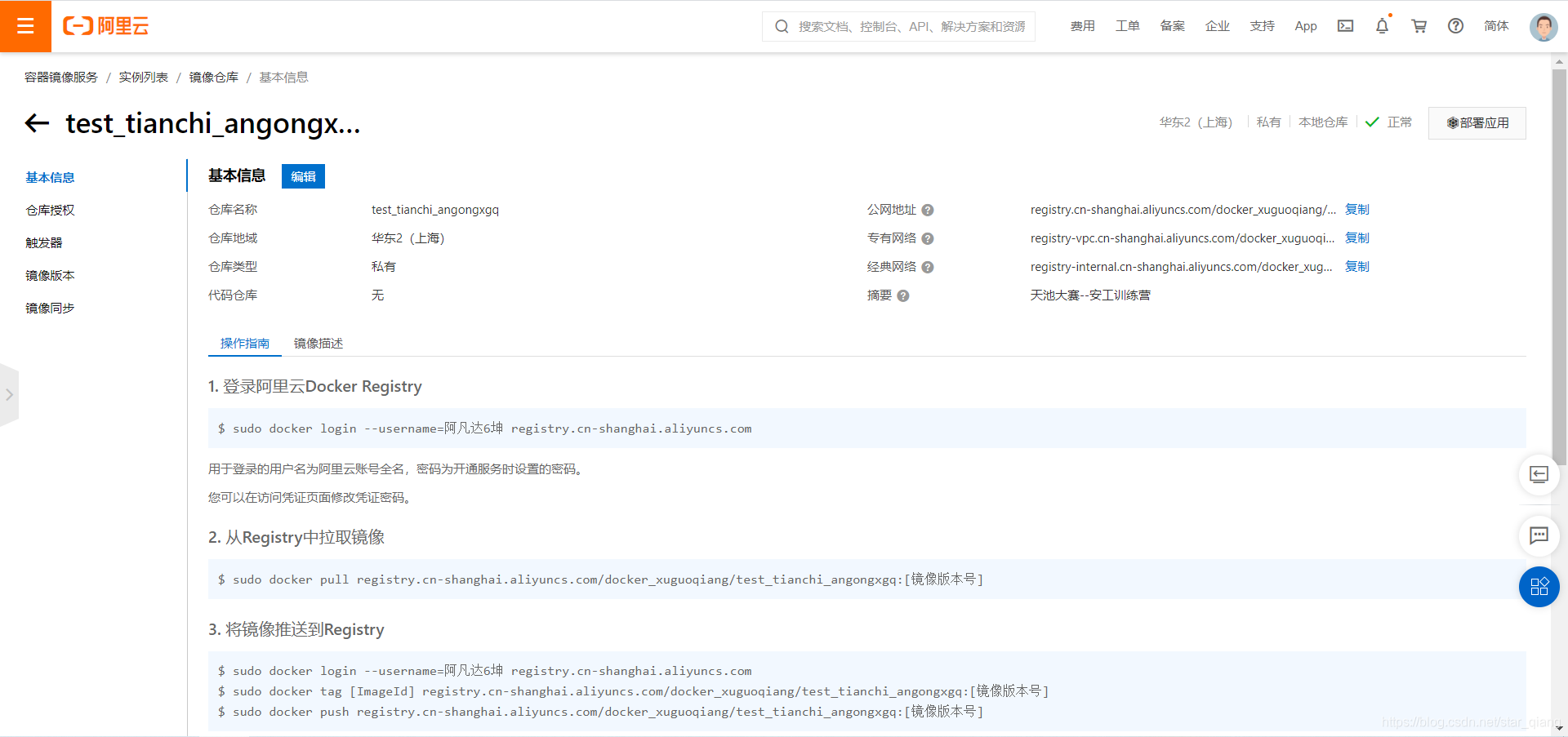The height and width of the screenshot is (737, 1568).
Task: Open 支持 in top navigation
Action: click(1263, 26)
